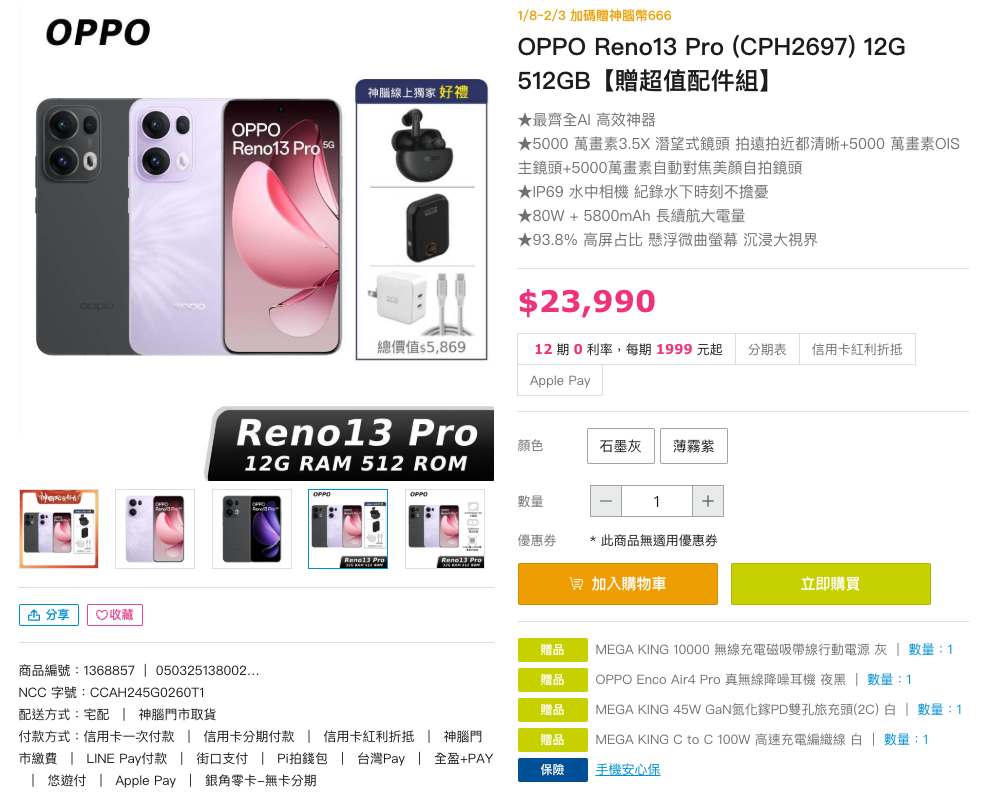Screen dimensions: 982x797
Task: Open the 分期表 installment tab
Action: 767,349
